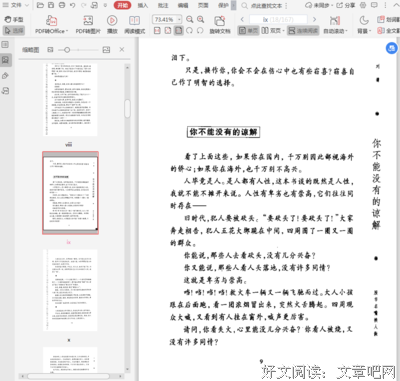This screenshot has width=400, height=381.
Task: Click the small thumbnail size icon
Action: (x=50, y=50)
